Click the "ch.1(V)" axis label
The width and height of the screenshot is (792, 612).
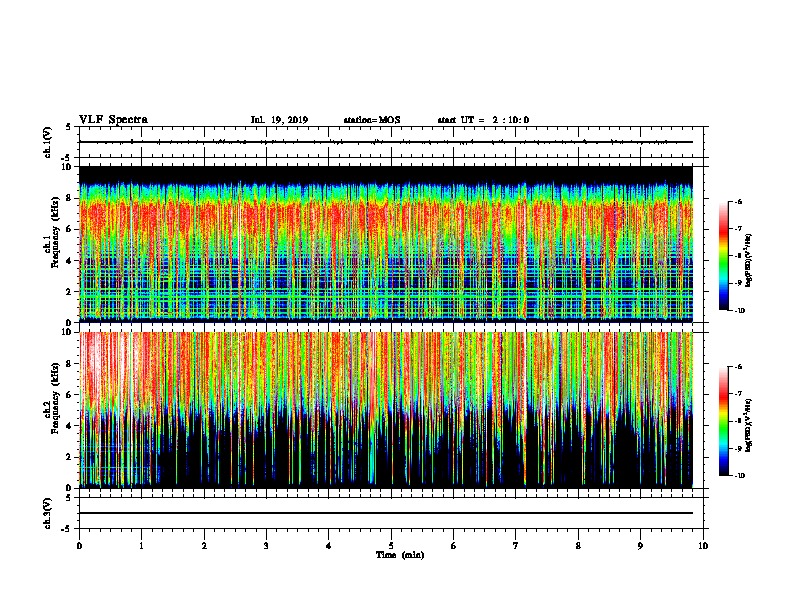[x=48, y=142]
